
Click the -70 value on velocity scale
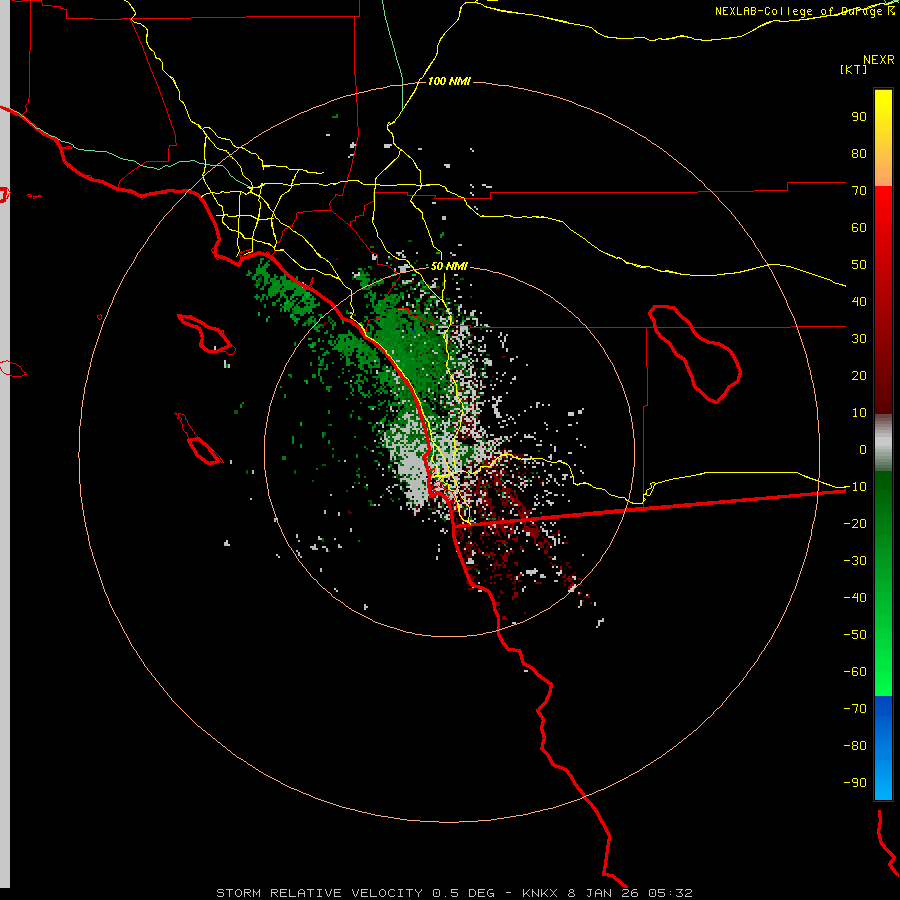click(x=855, y=709)
